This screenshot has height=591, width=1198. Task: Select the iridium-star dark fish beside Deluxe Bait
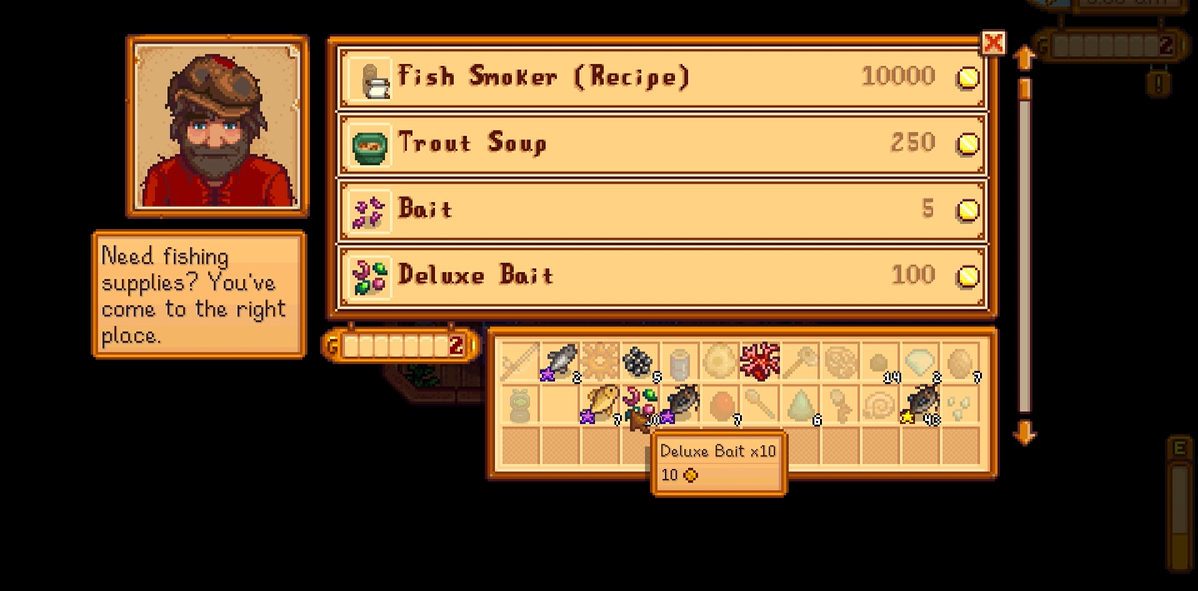678,404
